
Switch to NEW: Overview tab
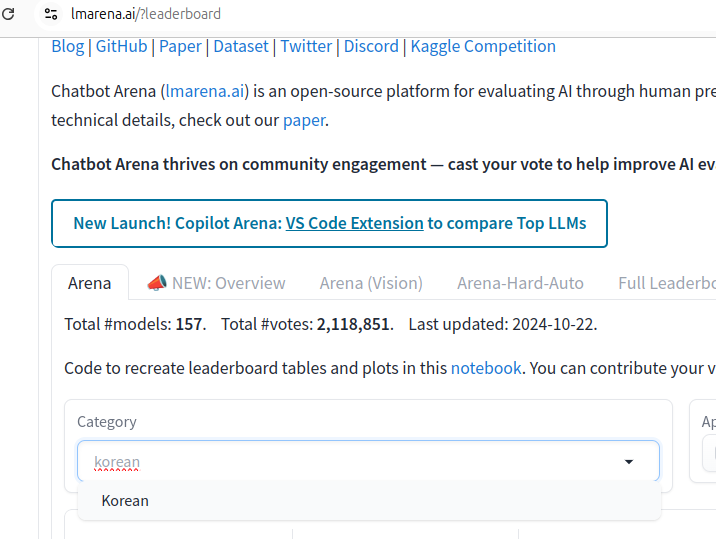click(216, 283)
